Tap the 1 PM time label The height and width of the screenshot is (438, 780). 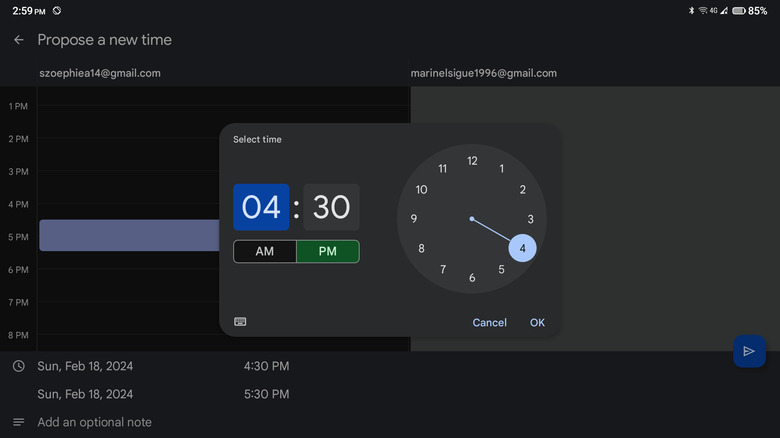18,106
